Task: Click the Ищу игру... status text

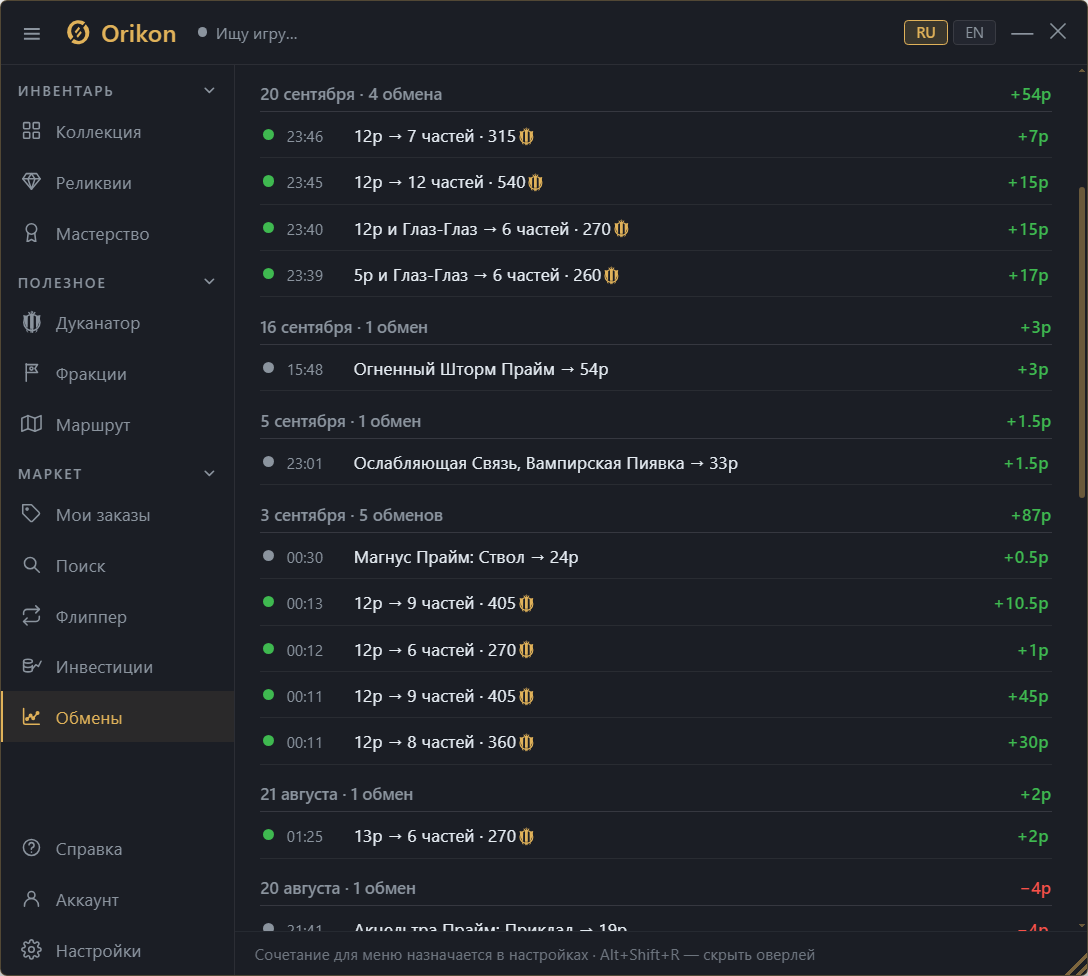Action: click(257, 33)
